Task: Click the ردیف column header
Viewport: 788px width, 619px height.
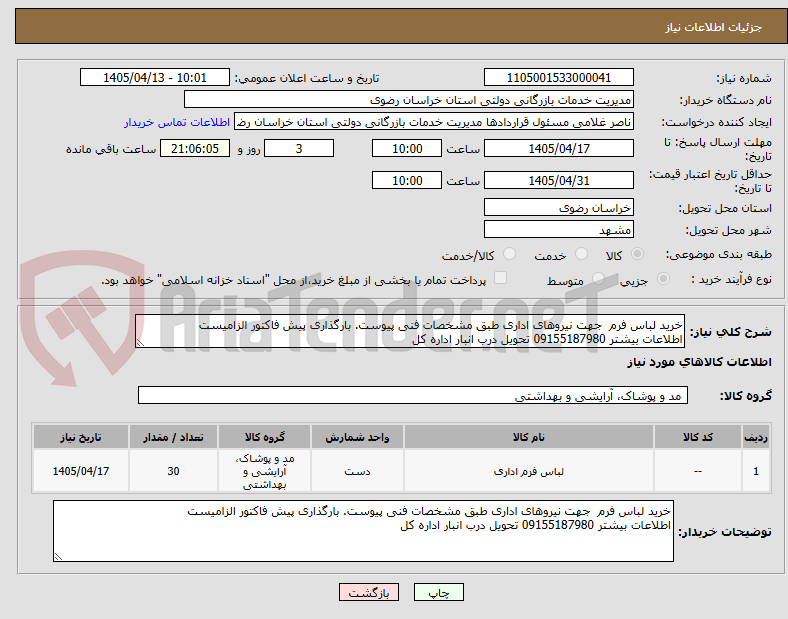Action: (x=756, y=437)
